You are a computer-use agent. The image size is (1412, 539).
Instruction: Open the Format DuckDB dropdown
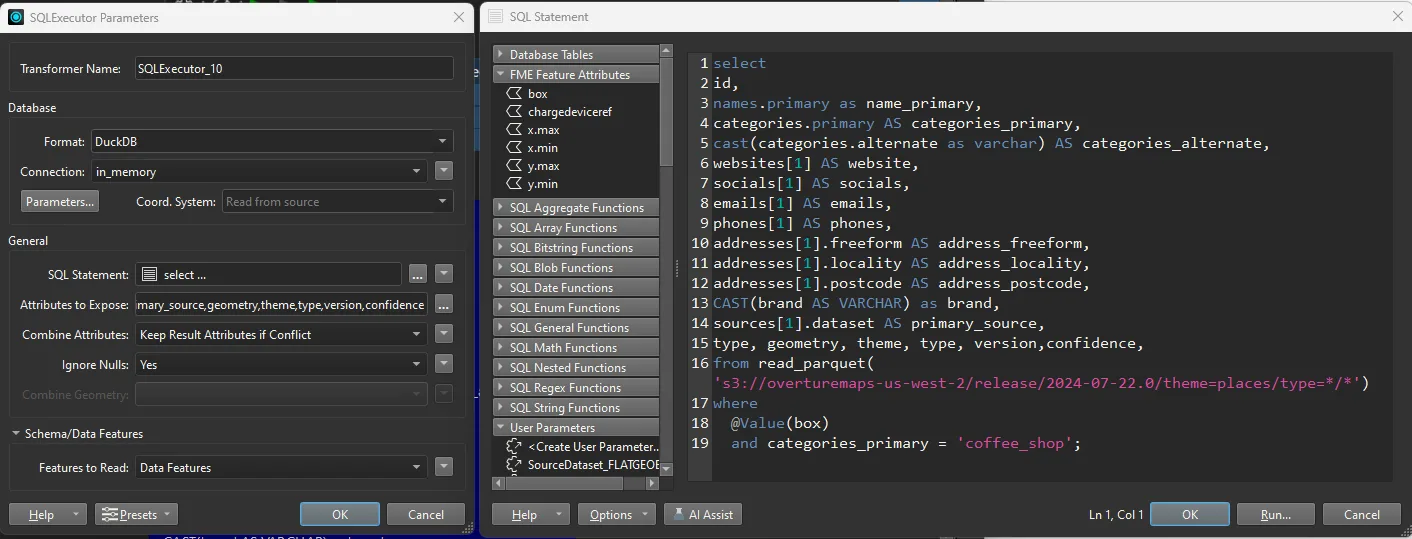(x=272, y=142)
